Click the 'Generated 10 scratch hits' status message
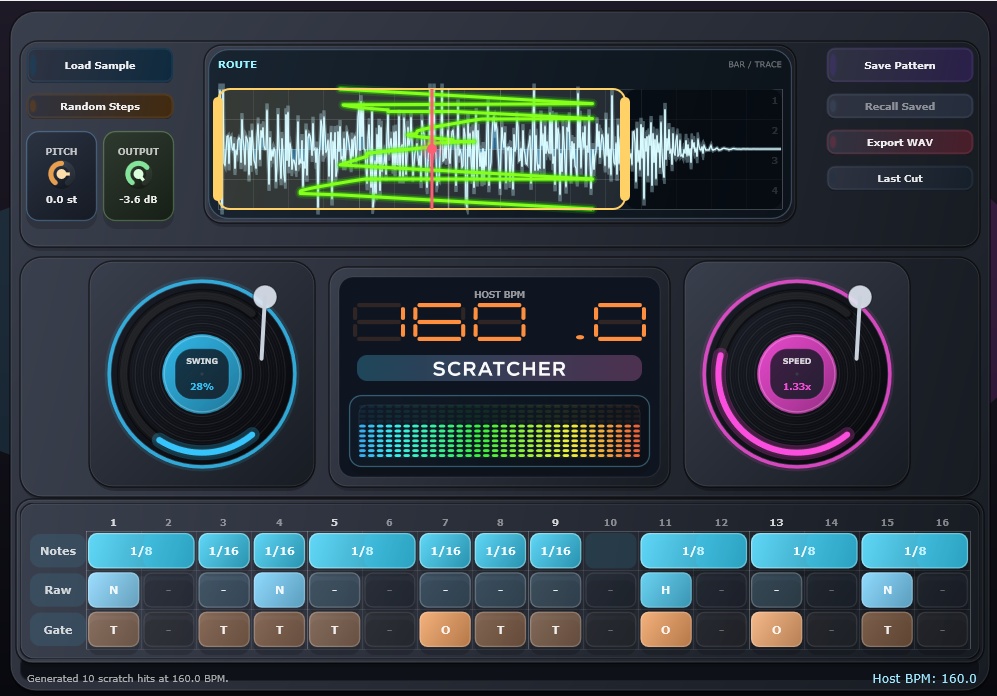Screen dimensions: 997x696 coord(127,678)
